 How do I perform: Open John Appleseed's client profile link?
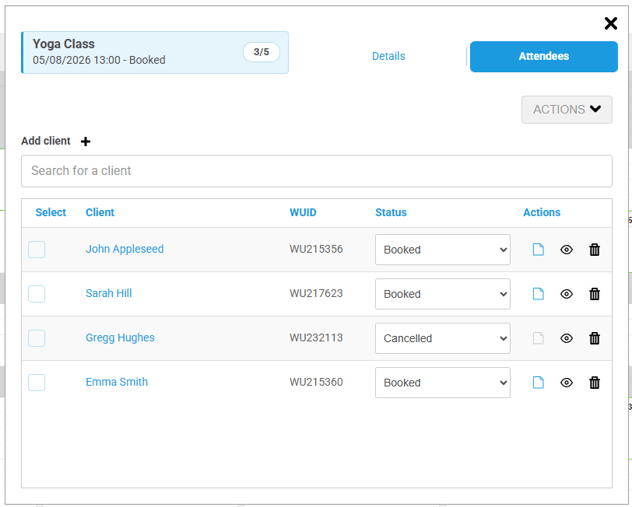coord(125,249)
